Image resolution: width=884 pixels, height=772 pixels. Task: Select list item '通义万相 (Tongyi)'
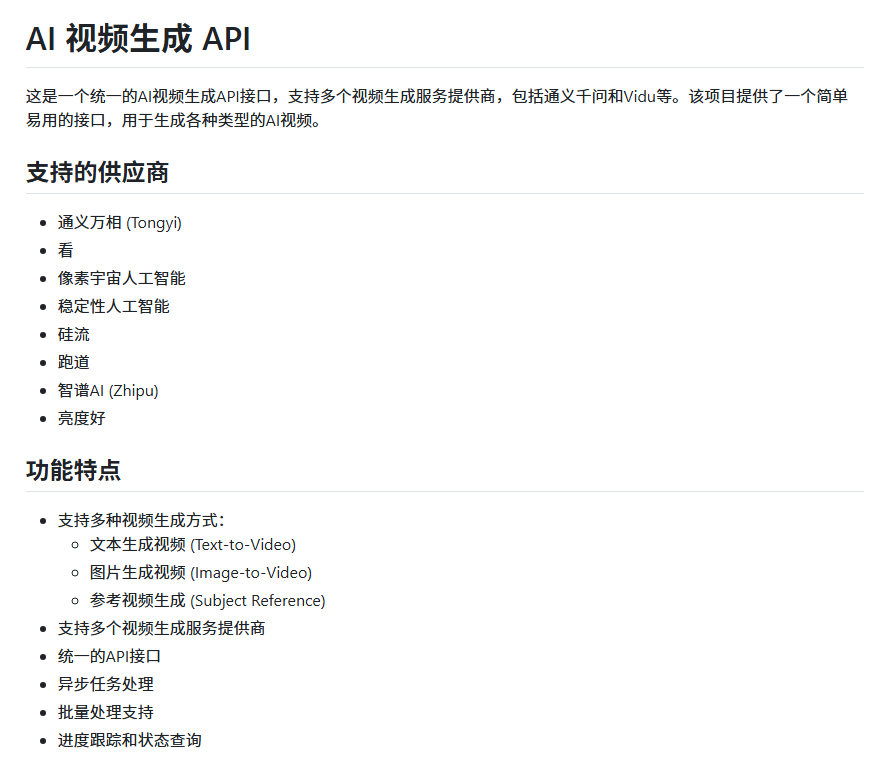coord(120,223)
